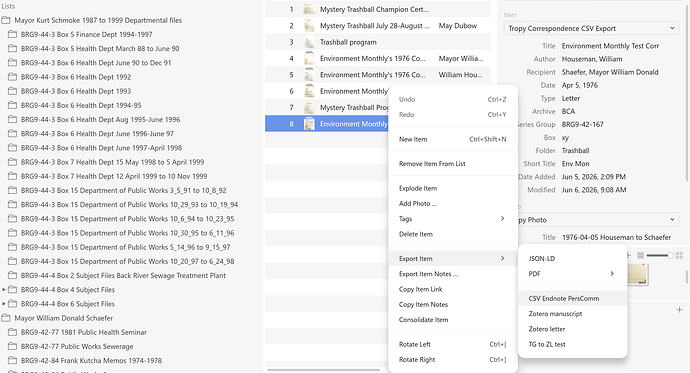Click folder icon of Box 6 Health Dept 1994-95
This screenshot has width=690, height=373.
13,105
